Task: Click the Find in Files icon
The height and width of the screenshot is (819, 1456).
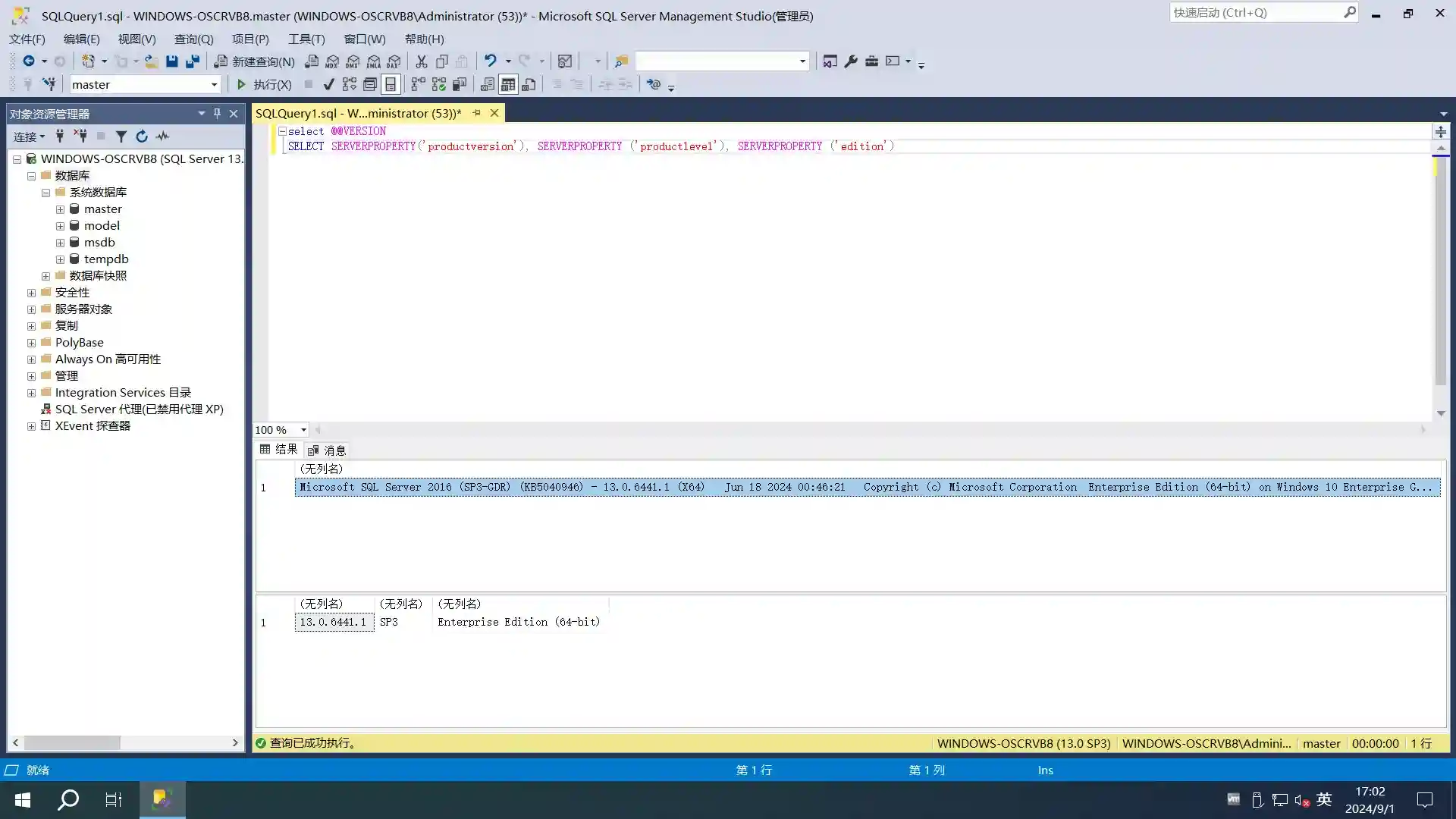Action: (621, 61)
